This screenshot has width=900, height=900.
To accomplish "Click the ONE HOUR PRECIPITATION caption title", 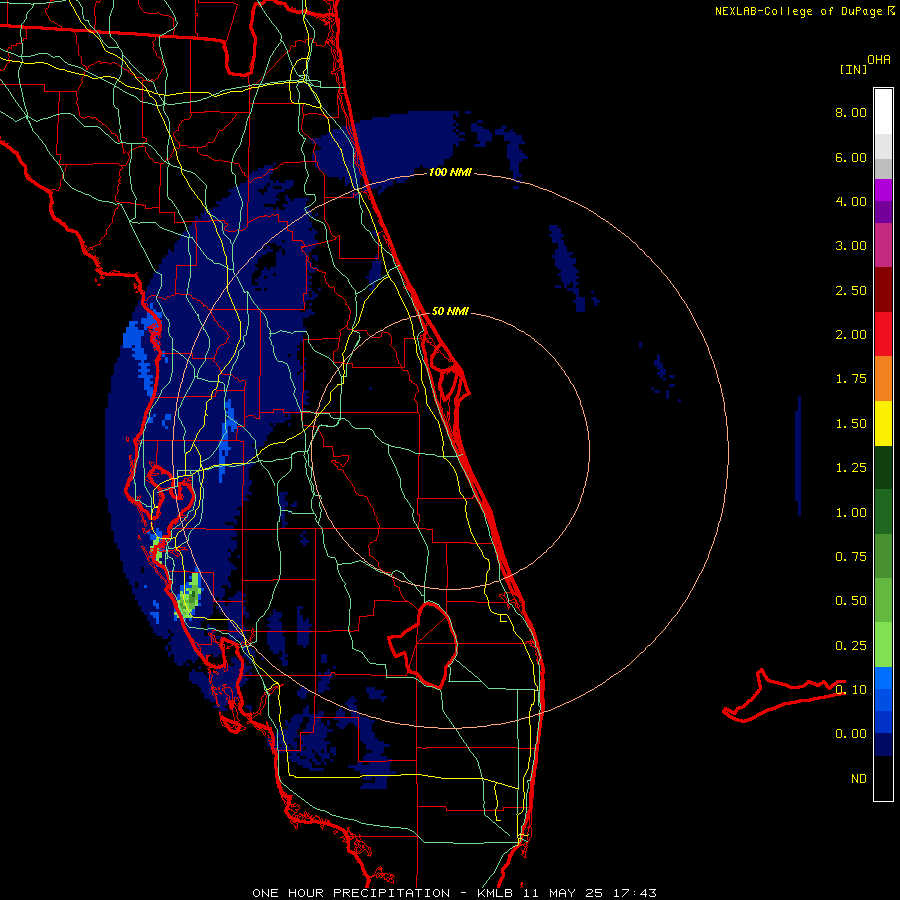I will (351, 893).
